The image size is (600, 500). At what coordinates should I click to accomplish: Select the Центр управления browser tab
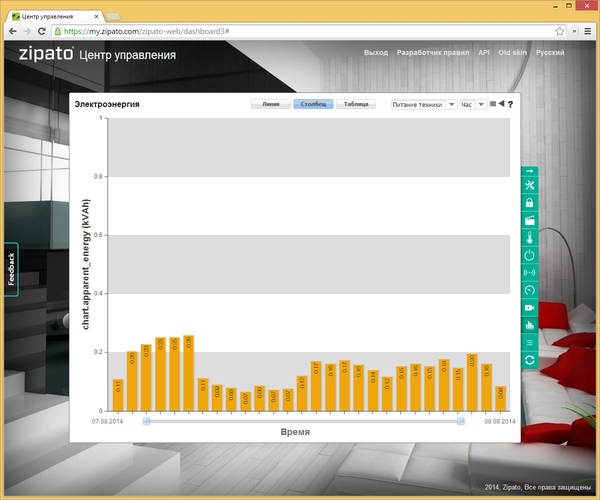pyautogui.click(x=53, y=16)
